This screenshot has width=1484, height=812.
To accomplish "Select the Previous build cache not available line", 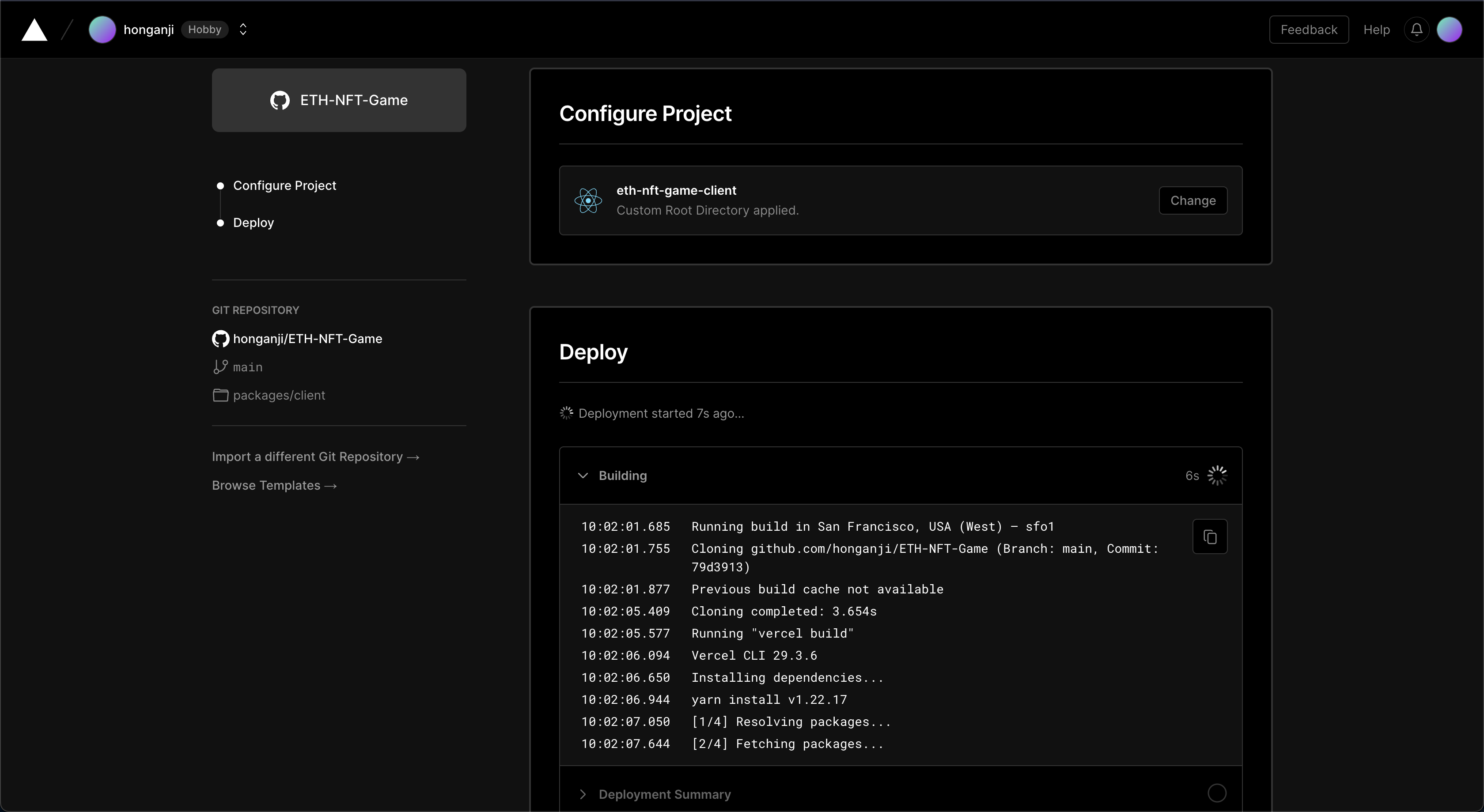I will 818,589.
